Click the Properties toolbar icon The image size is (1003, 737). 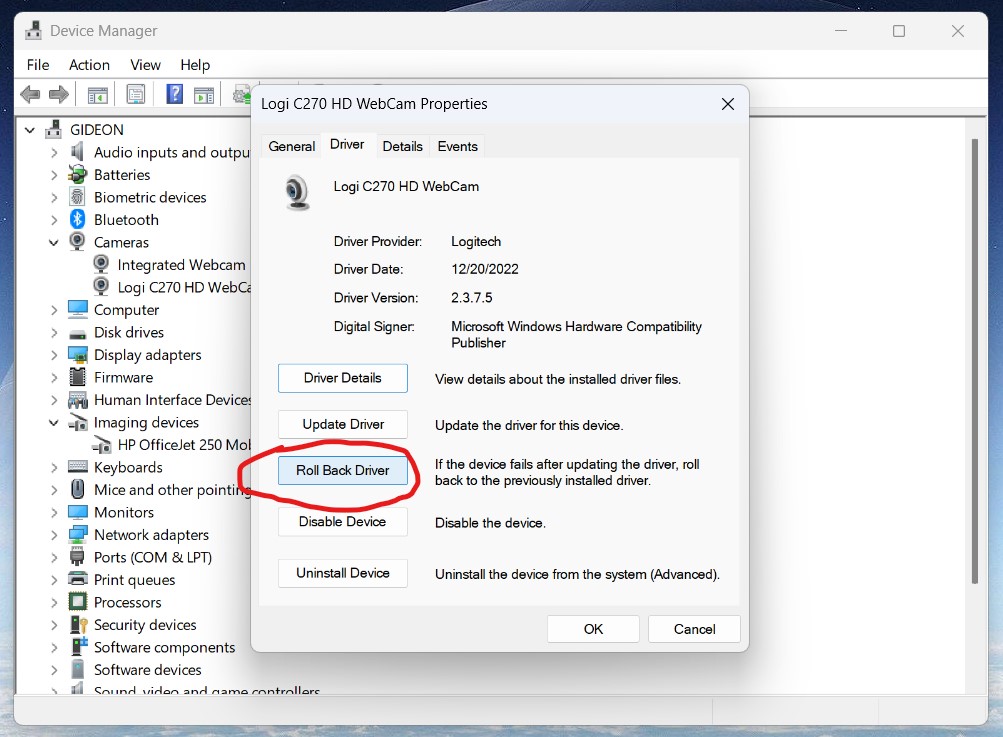tap(136, 95)
